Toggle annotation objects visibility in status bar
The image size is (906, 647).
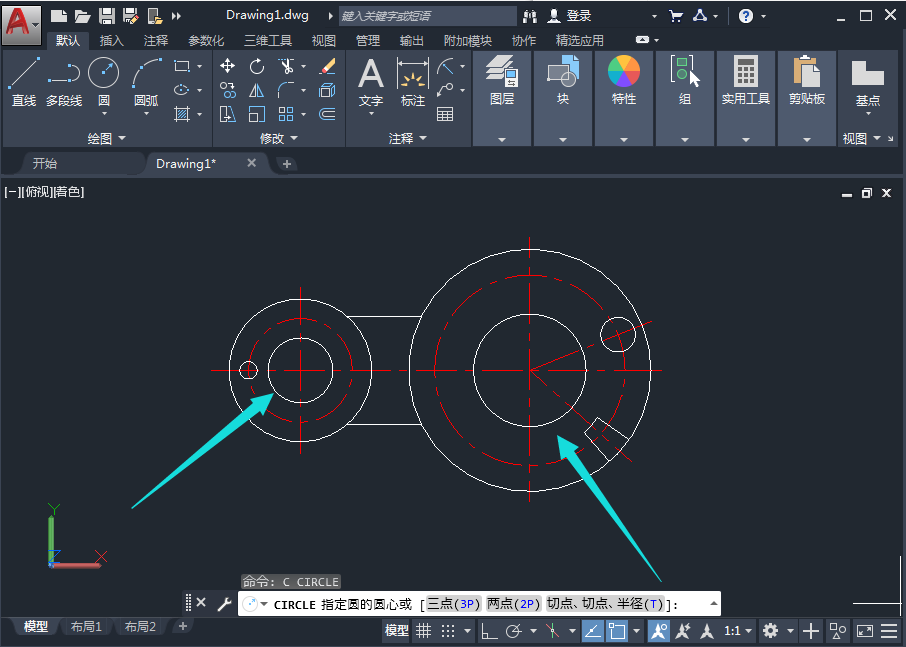(x=659, y=631)
